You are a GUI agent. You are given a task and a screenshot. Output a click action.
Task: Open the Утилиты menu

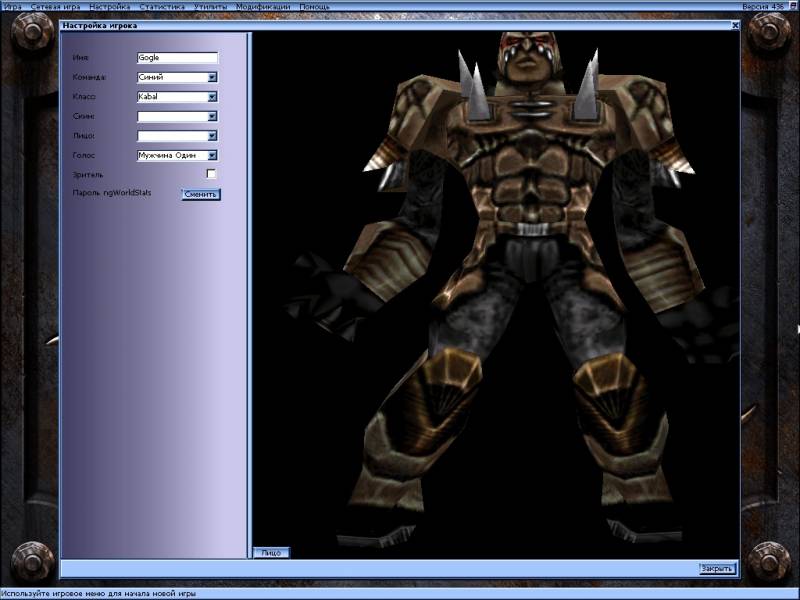point(211,6)
